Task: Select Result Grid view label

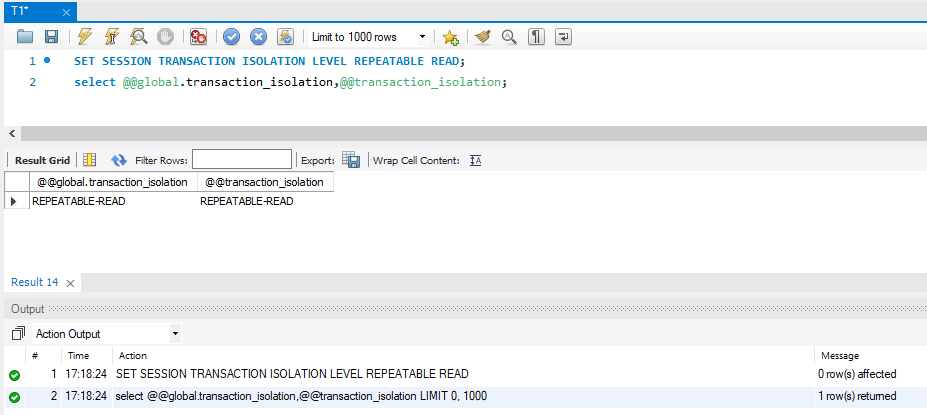Action: click(x=43, y=160)
